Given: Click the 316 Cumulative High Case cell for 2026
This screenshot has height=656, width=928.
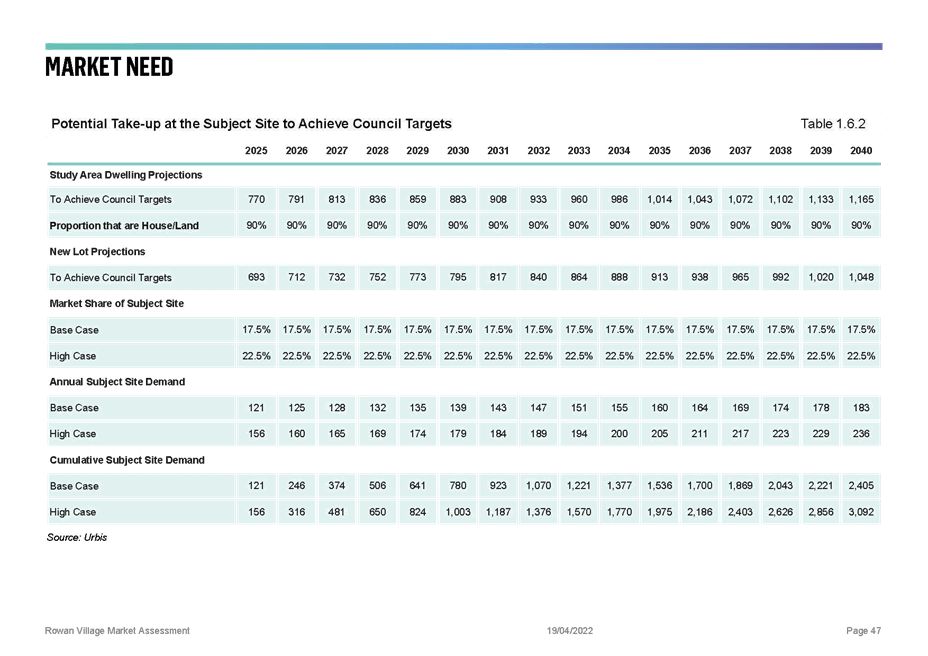Looking at the screenshot, I should (297, 512).
